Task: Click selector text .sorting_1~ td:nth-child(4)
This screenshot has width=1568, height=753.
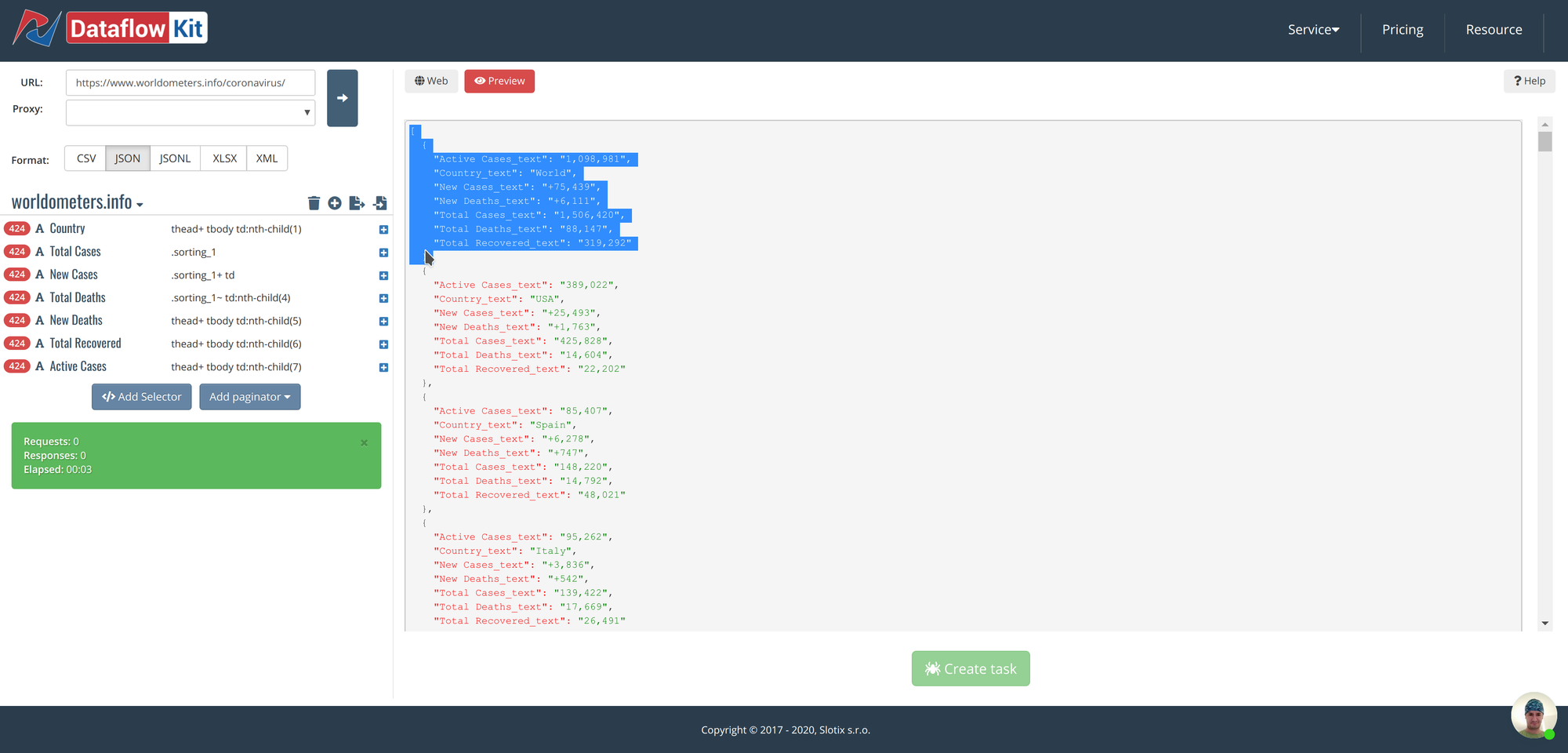Action: point(230,298)
